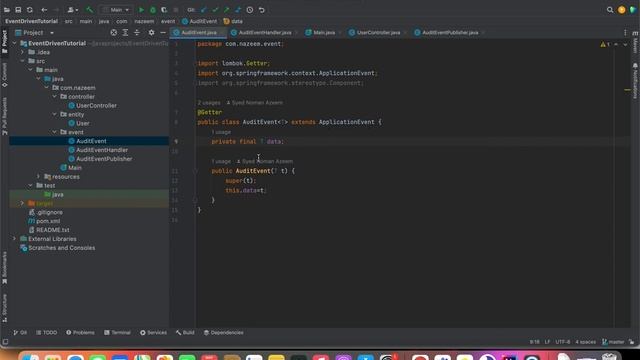This screenshot has width=640, height=360.
Task: Collapse the event package
Action: pyautogui.click(x=55, y=132)
